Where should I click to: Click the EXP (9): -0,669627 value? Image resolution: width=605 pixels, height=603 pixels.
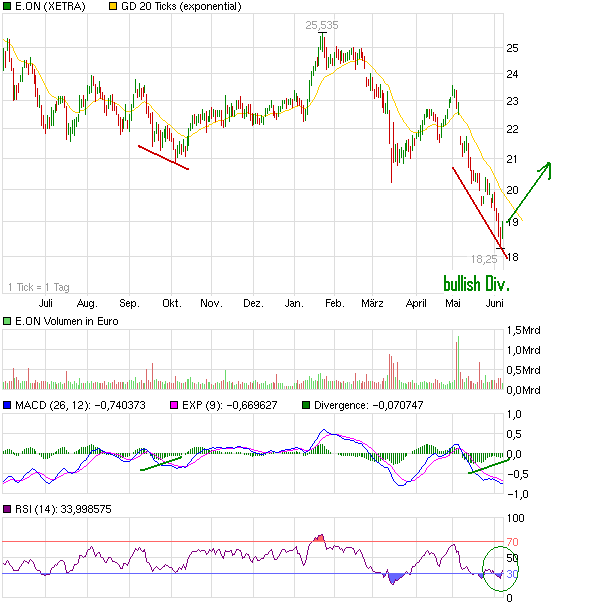230,405
